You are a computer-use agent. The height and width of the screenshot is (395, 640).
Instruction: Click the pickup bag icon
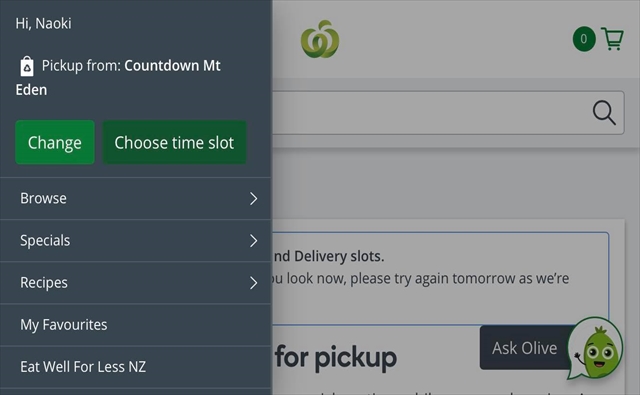27,66
